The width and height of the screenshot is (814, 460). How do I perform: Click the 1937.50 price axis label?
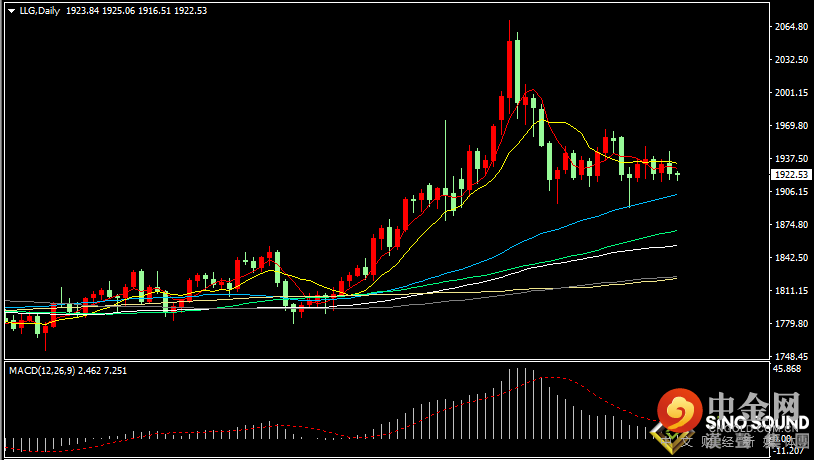tap(792, 158)
